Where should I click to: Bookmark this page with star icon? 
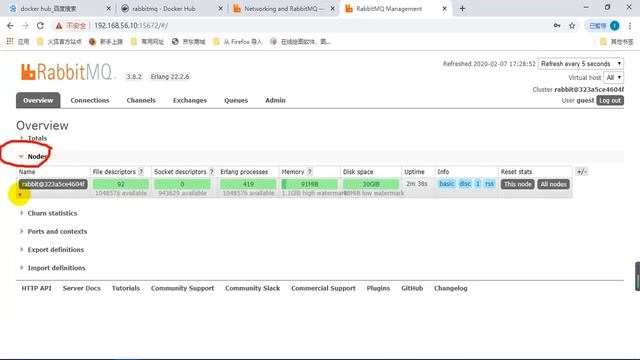572,26
